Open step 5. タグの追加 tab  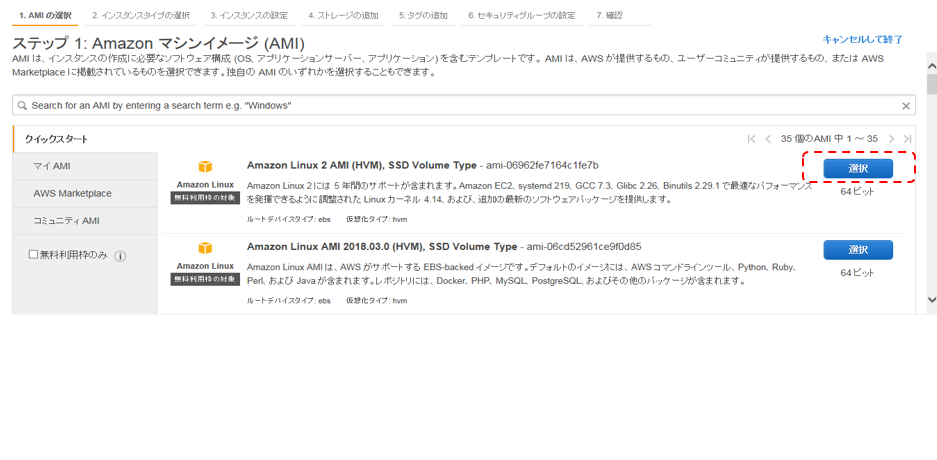pos(423,16)
